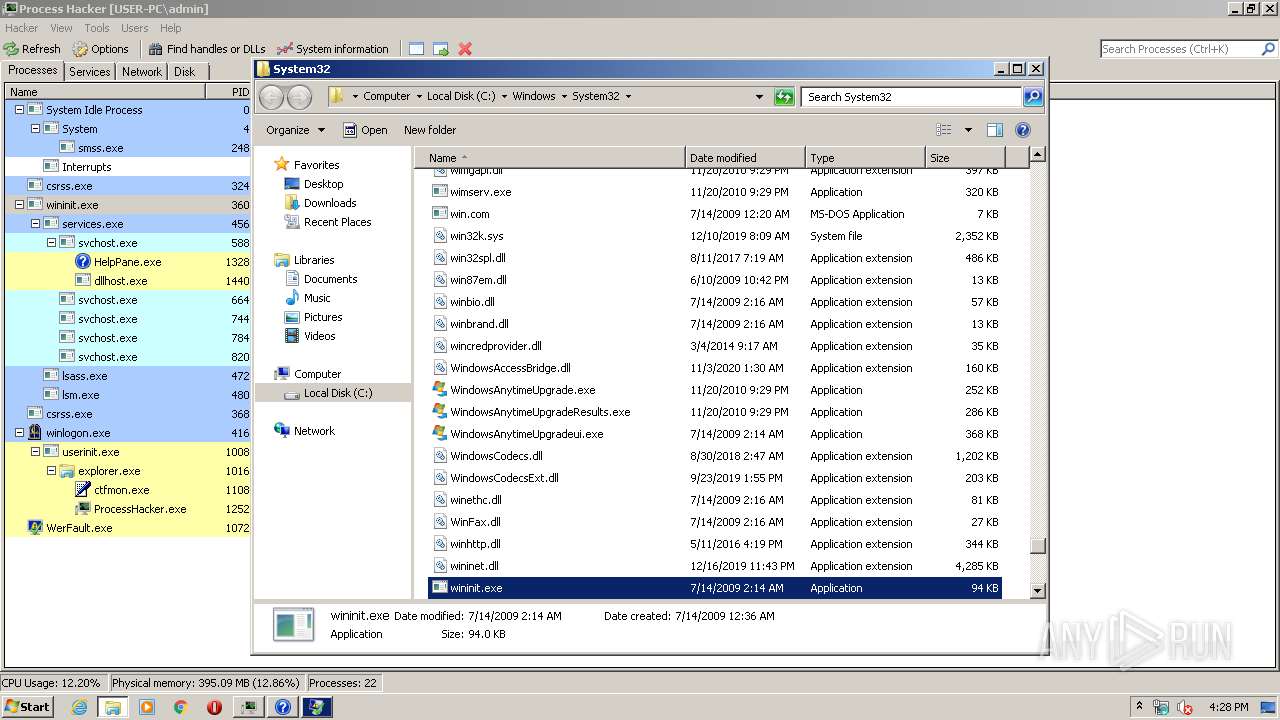
Task: Click New folder button
Action: 430,130
